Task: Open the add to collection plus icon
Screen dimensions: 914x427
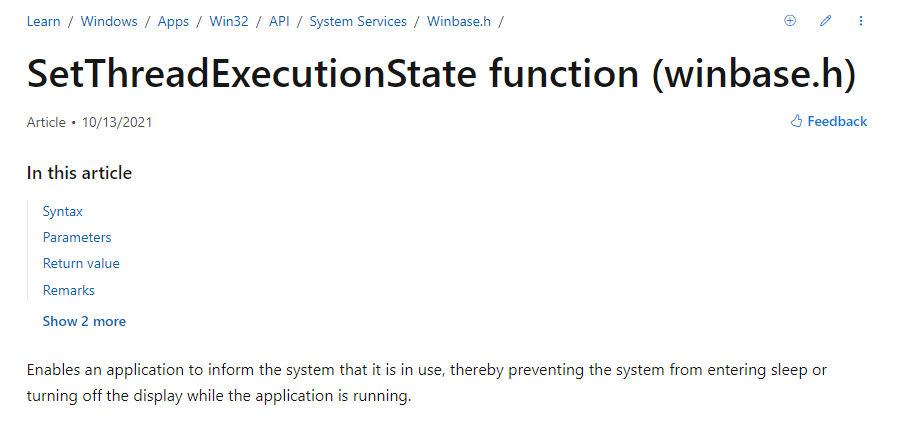Action: click(790, 21)
